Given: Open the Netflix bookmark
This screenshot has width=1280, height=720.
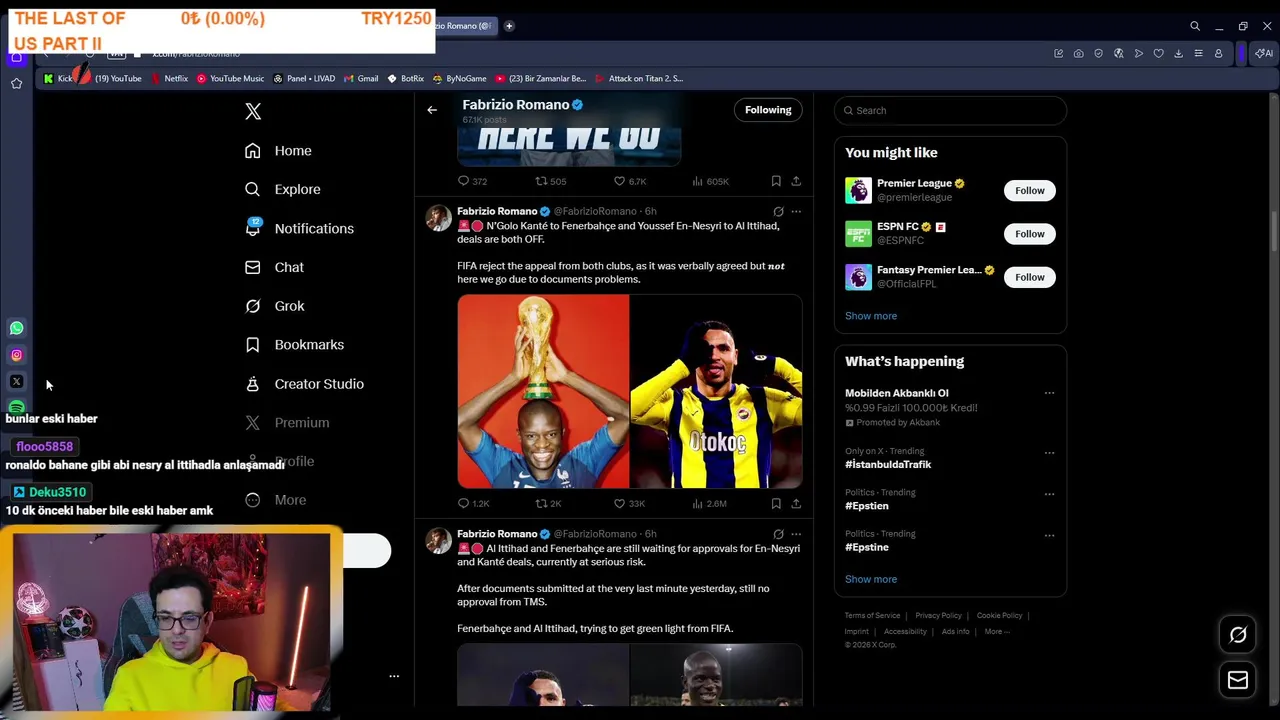Looking at the screenshot, I should [x=169, y=78].
